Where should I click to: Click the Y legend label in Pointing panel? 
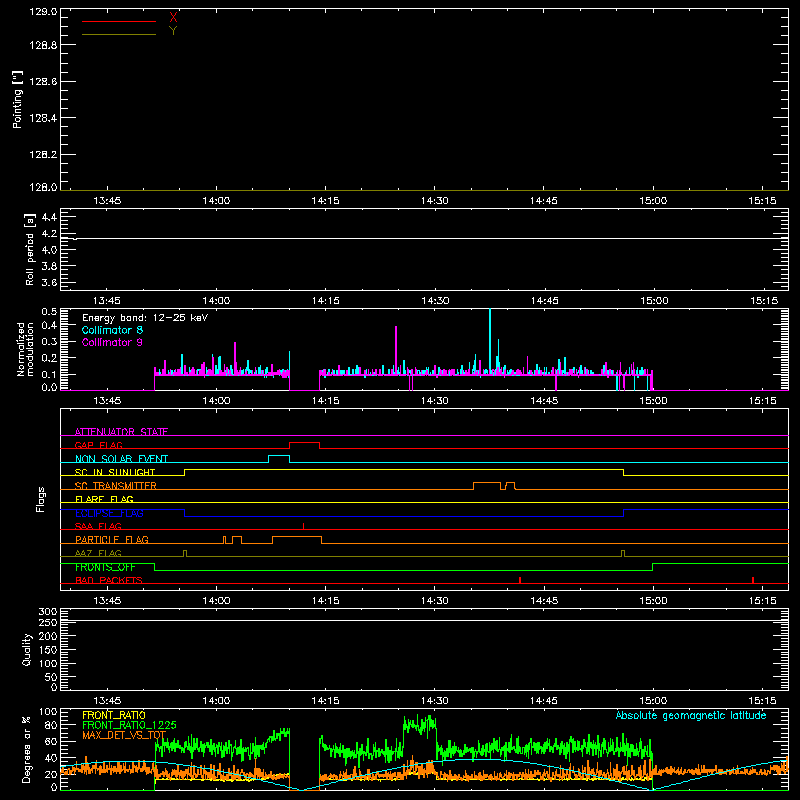coord(173,31)
